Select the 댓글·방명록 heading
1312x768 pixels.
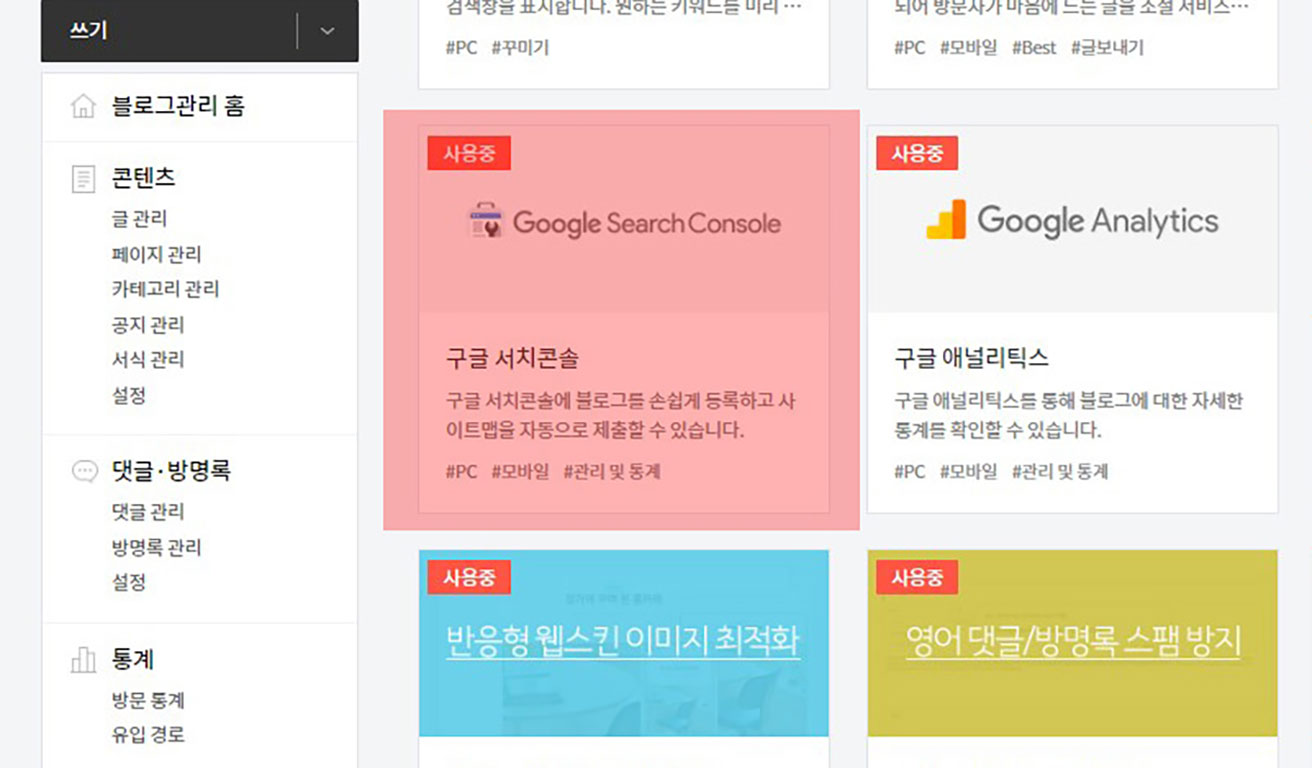171,471
